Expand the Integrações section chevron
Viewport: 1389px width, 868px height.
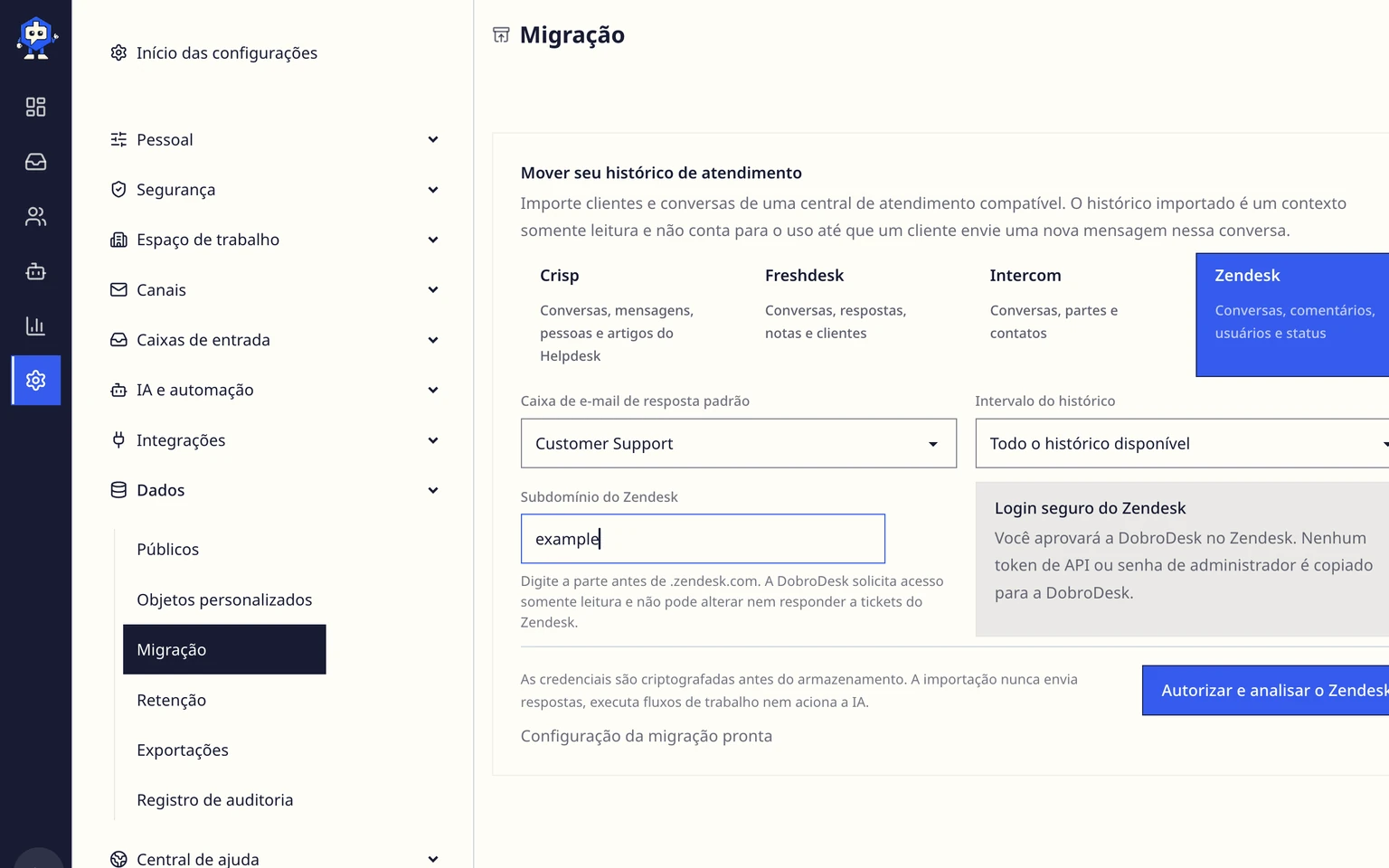click(x=433, y=440)
